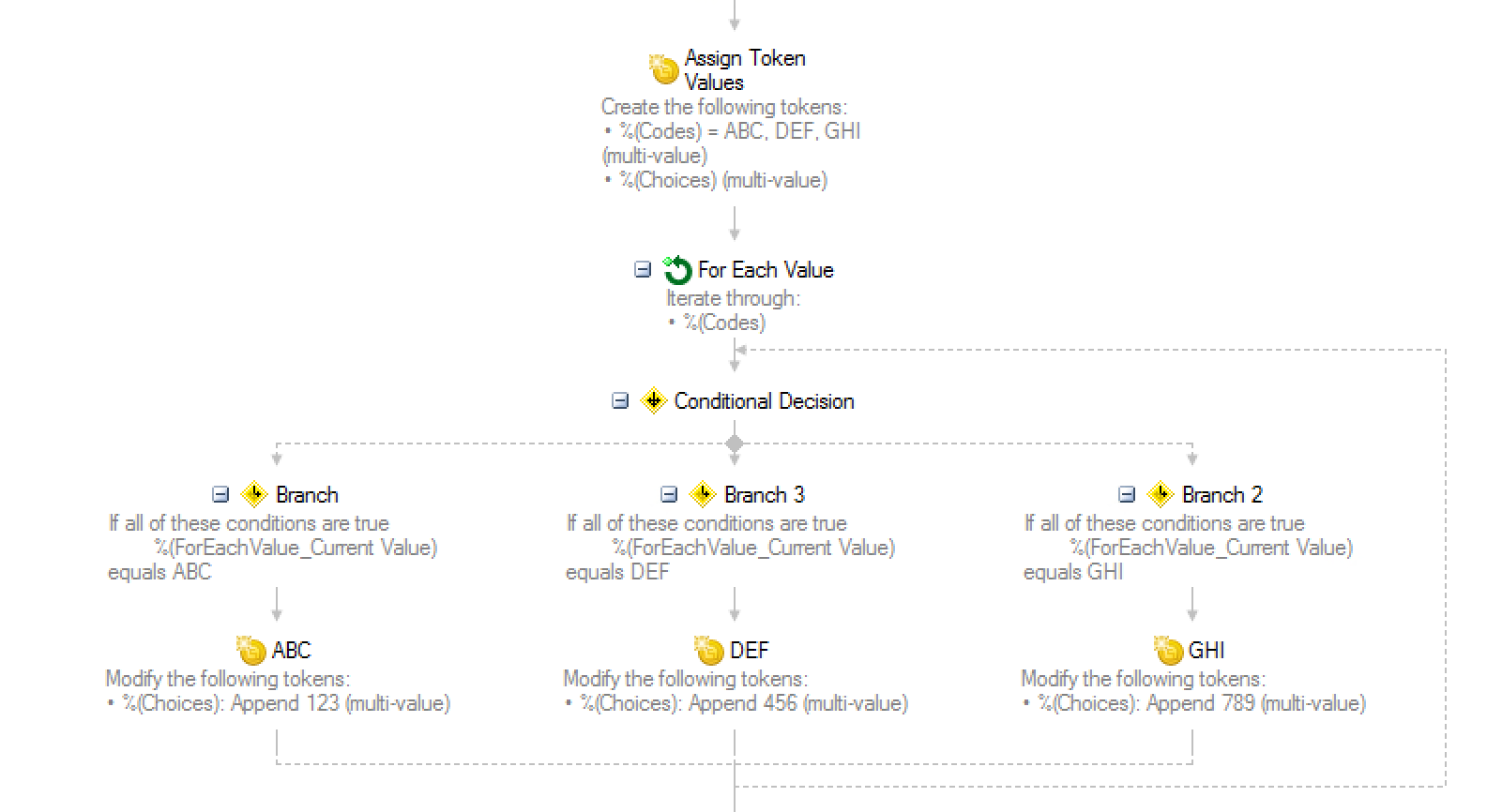Select the ABC token activity icon
This screenshot has height=812, width=1487.
(x=251, y=650)
